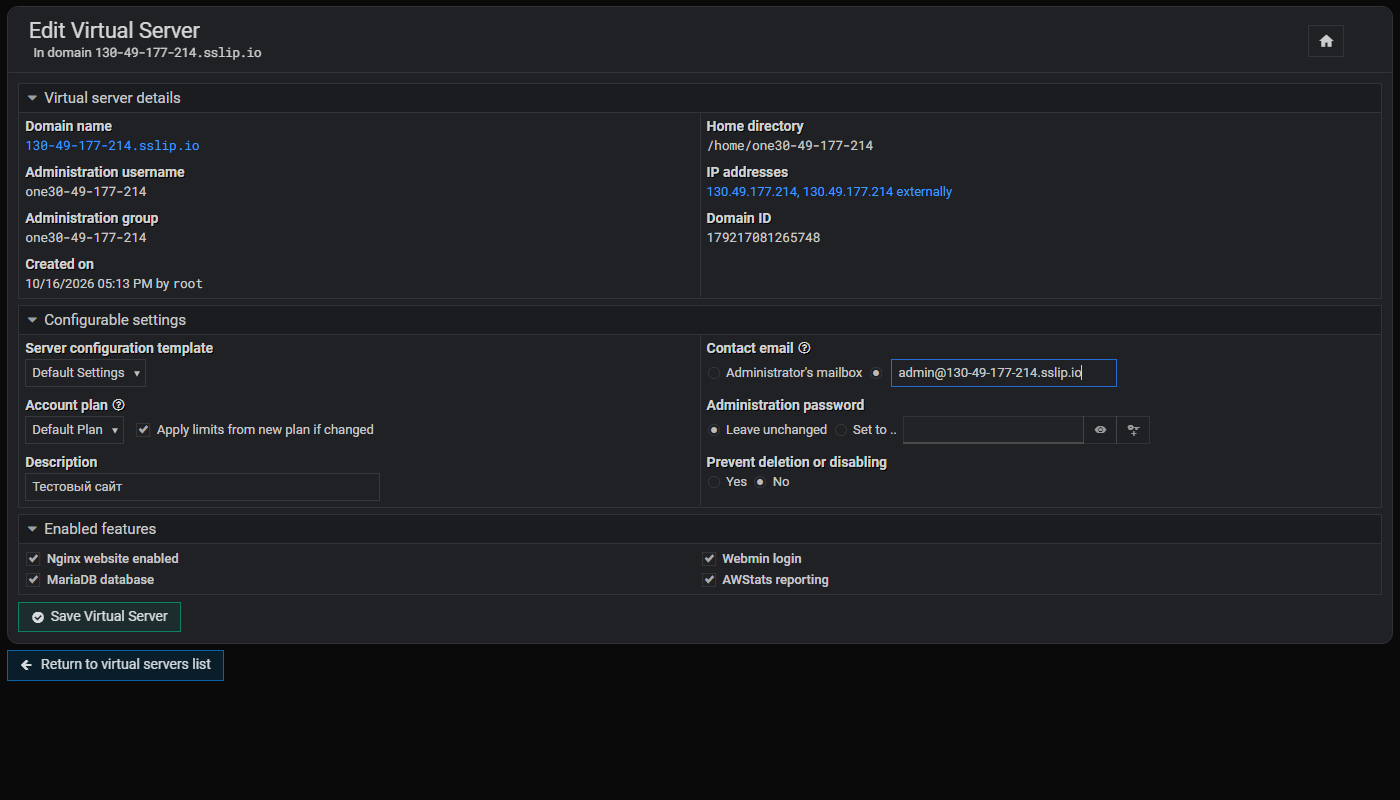
Task: Uncheck Nginx website enabled
Action: tap(33, 559)
